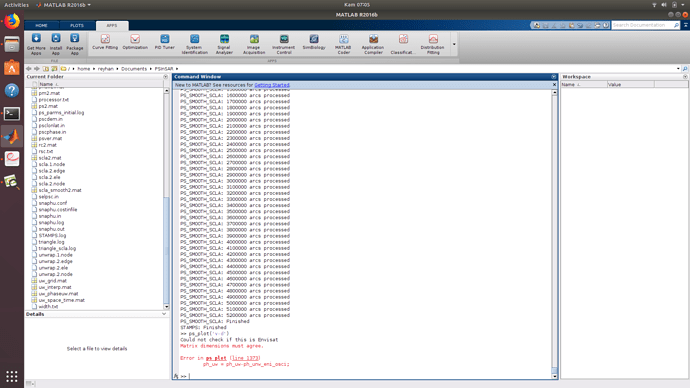Click 'PSInSAR' in the path bar
Screen dimensions: 690x388
coord(164,69)
